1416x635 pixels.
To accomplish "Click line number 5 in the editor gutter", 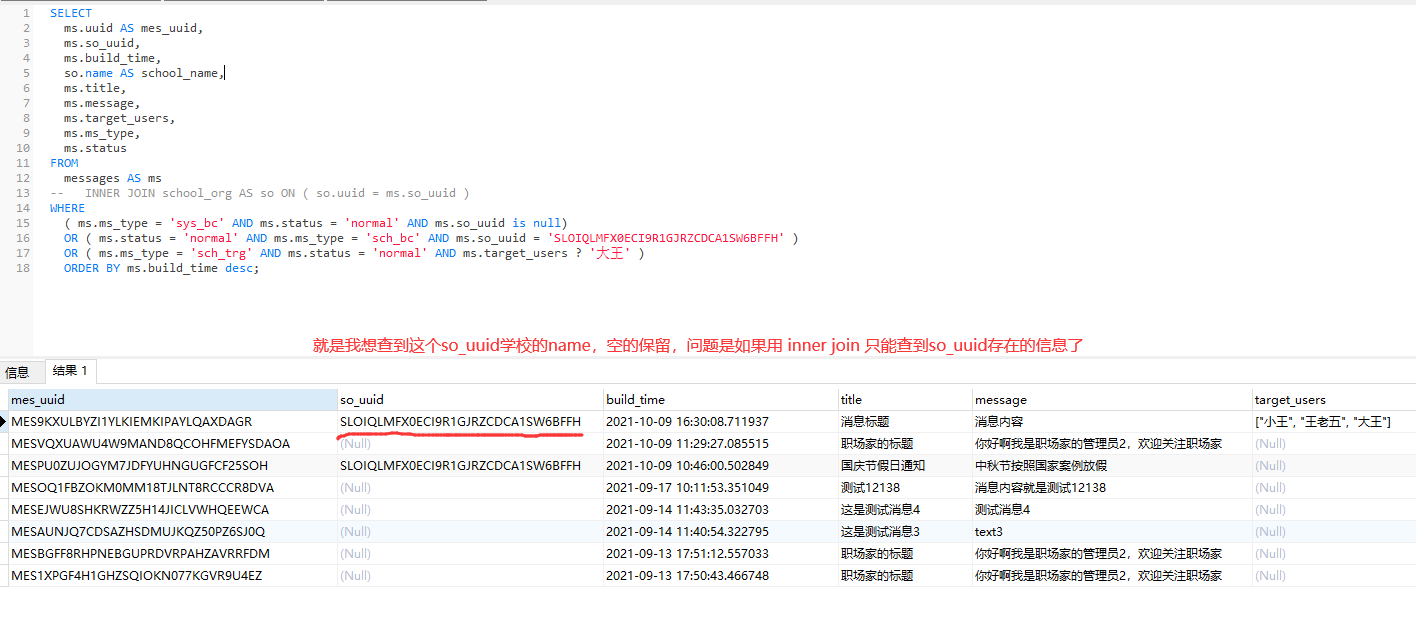I will [27, 73].
